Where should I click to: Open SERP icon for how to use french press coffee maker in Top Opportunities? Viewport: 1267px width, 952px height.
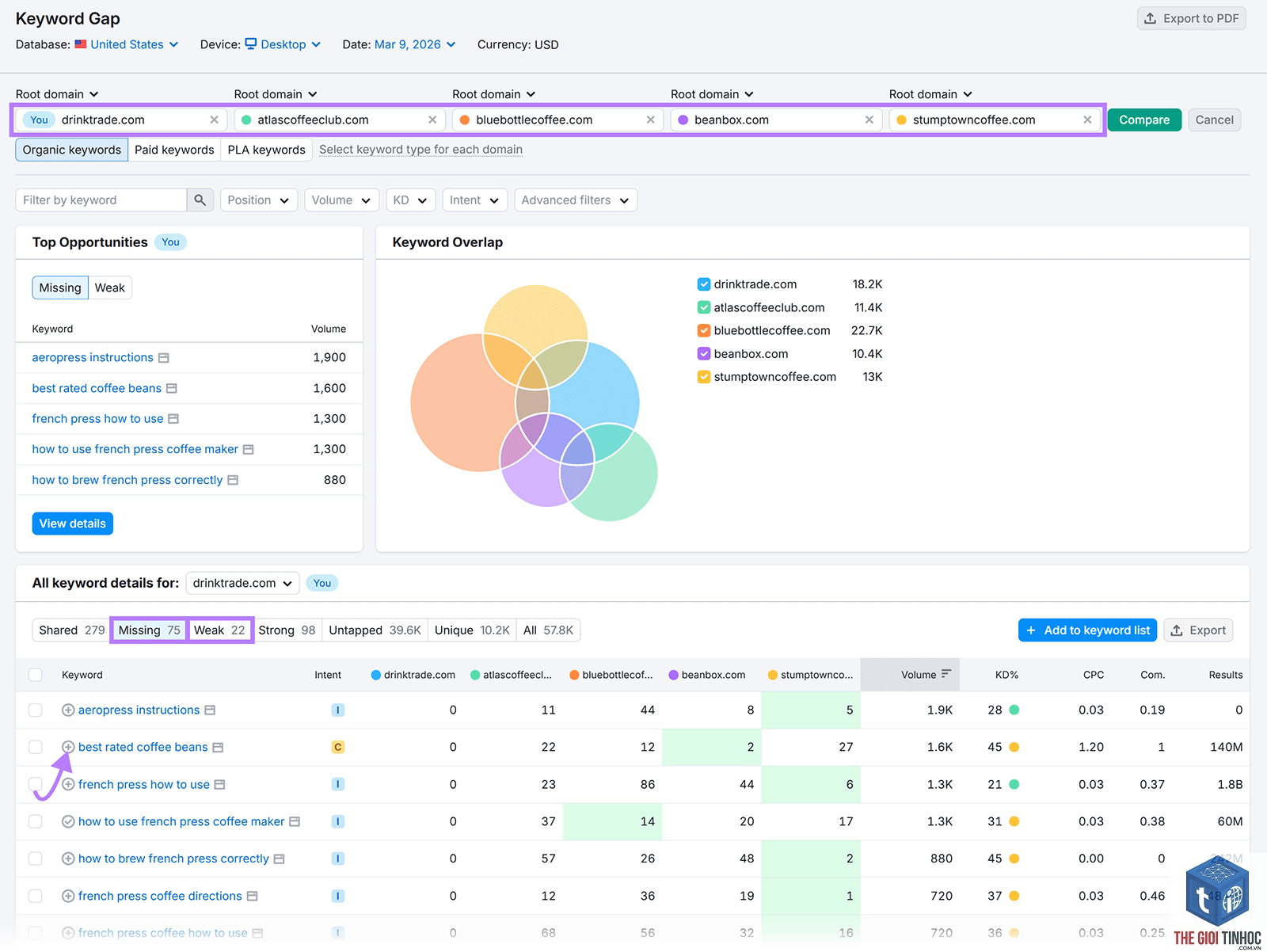coord(249,450)
